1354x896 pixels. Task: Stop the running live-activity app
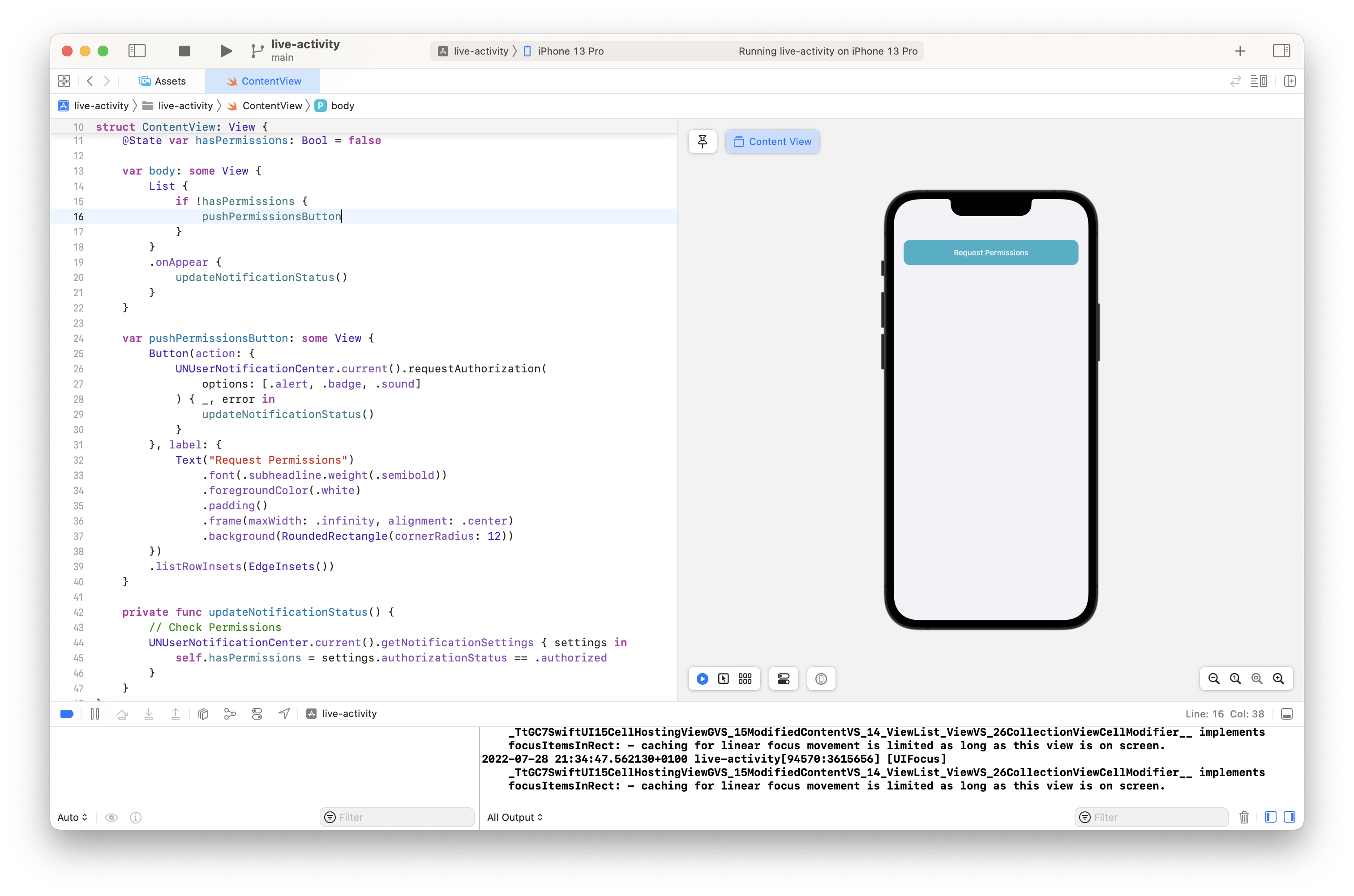pyautogui.click(x=184, y=51)
